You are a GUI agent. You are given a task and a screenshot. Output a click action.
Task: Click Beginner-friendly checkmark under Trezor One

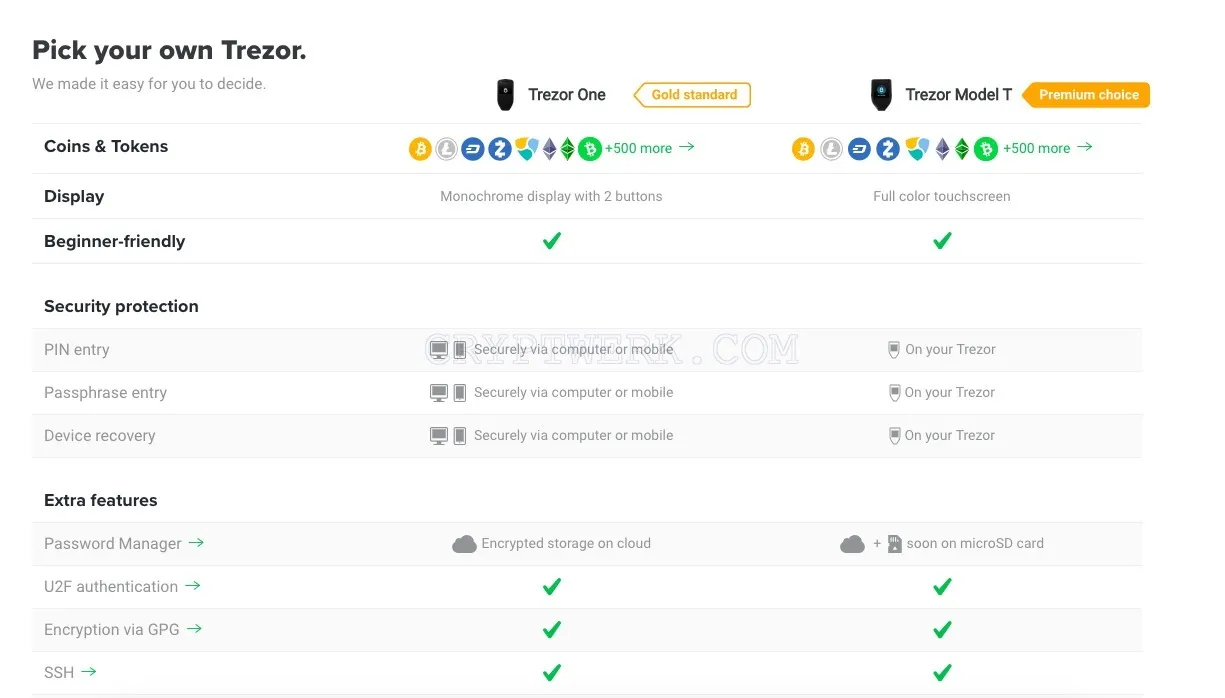pyautogui.click(x=551, y=241)
